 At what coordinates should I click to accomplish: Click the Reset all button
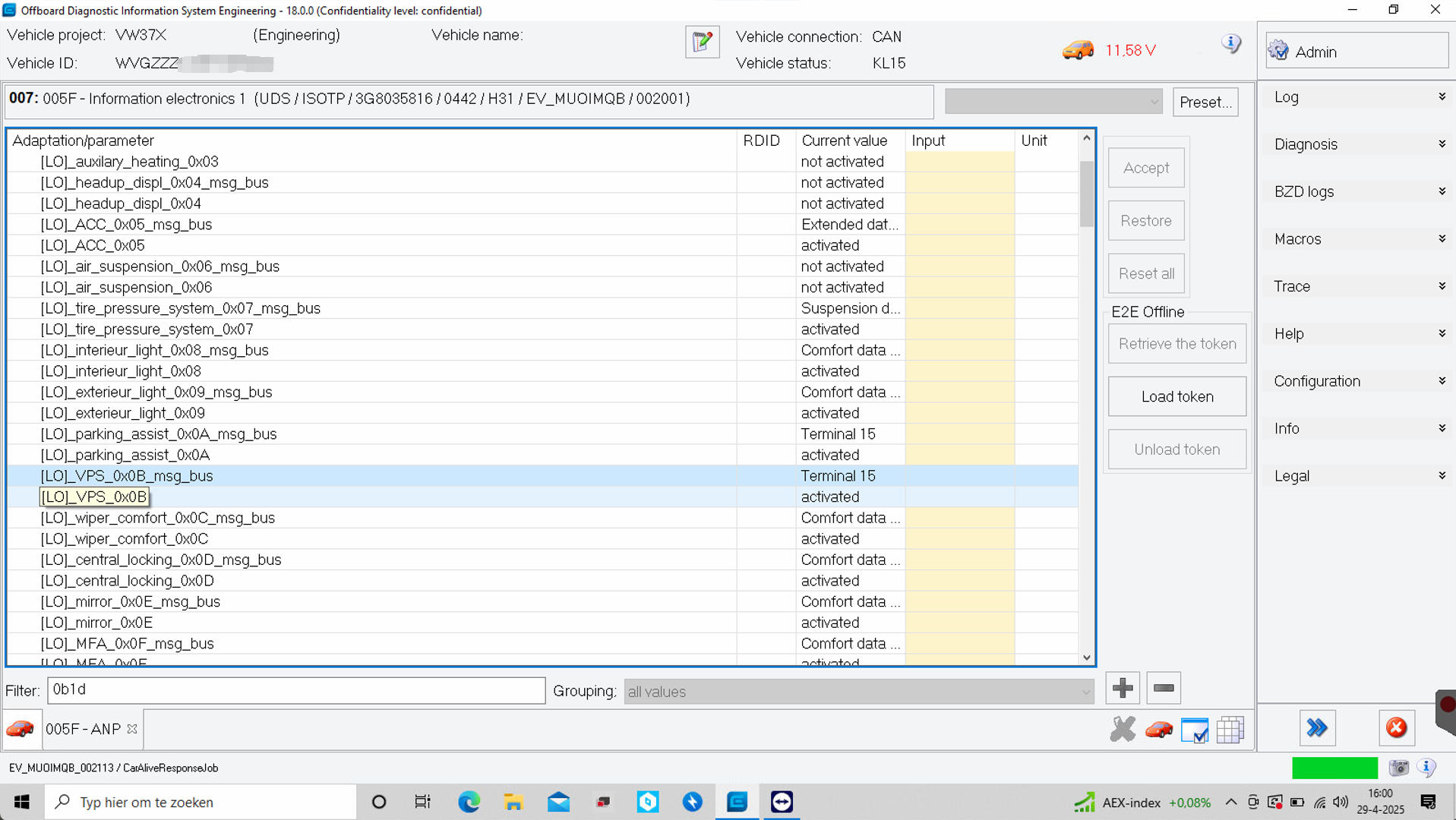tap(1146, 273)
